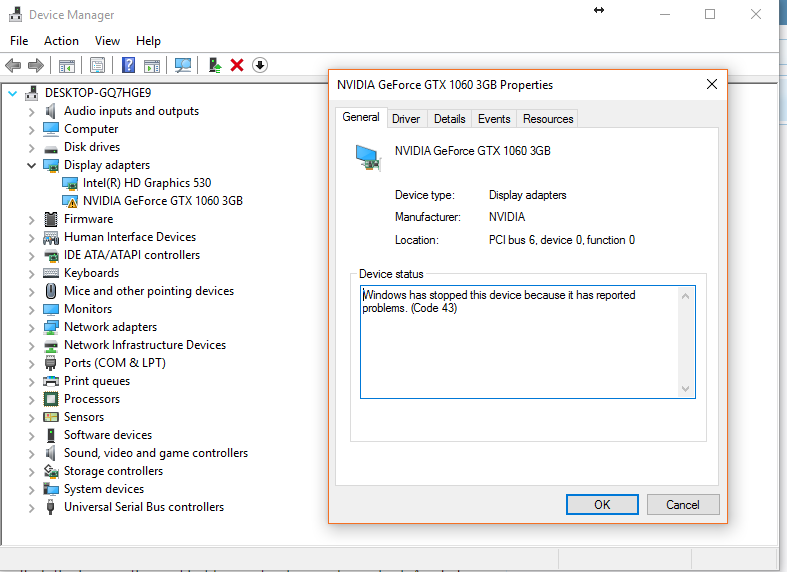Image resolution: width=787 pixels, height=572 pixels.
Task: Click Device status scrollbar down arrow
Action: tap(686, 388)
